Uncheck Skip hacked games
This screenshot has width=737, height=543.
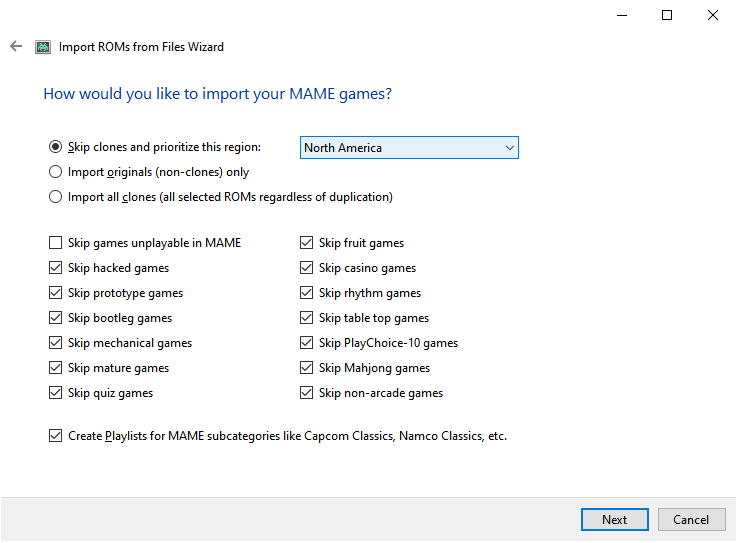tap(55, 268)
